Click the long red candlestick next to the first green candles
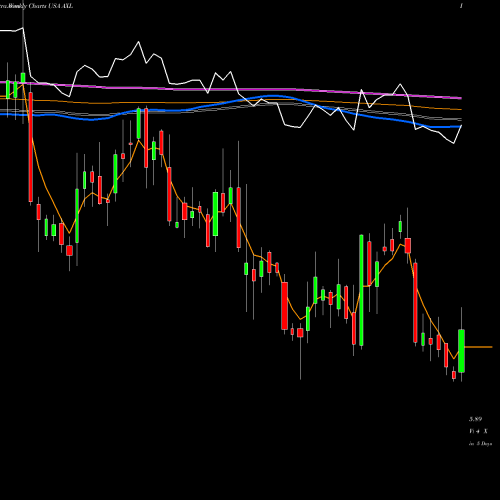 click(x=31, y=147)
